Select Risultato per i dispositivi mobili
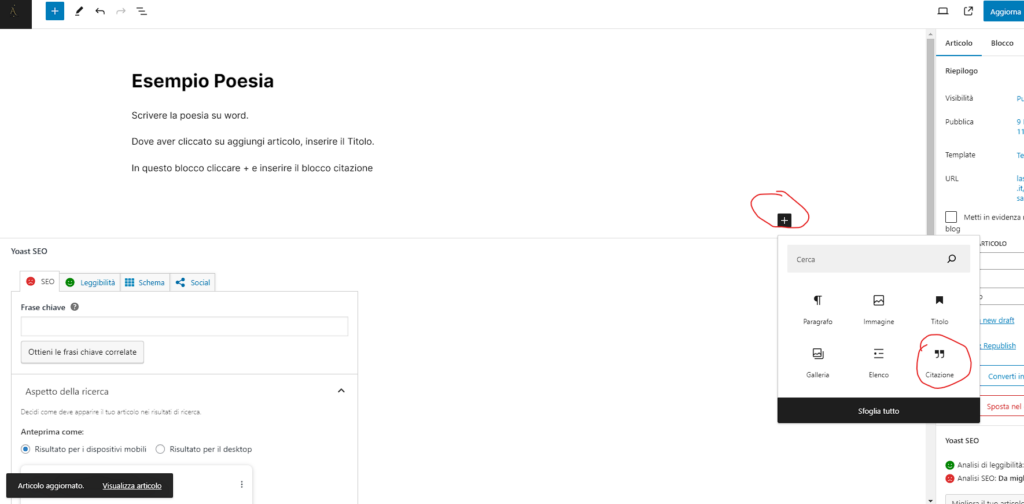Viewport: 1024px width, 504px height. click(x=26, y=449)
